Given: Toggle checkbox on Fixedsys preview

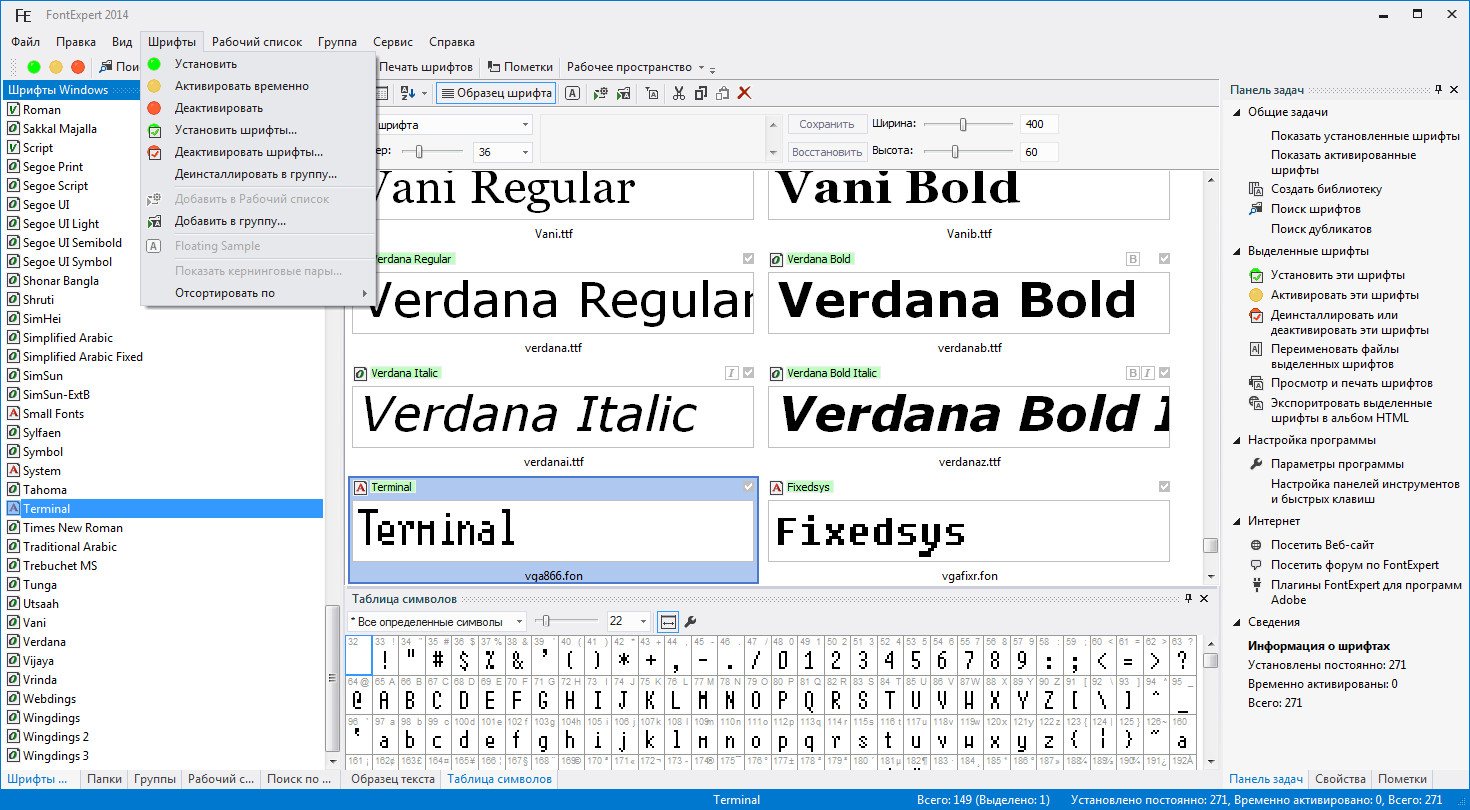Looking at the screenshot, I should pyautogui.click(x=1163, y=487).
